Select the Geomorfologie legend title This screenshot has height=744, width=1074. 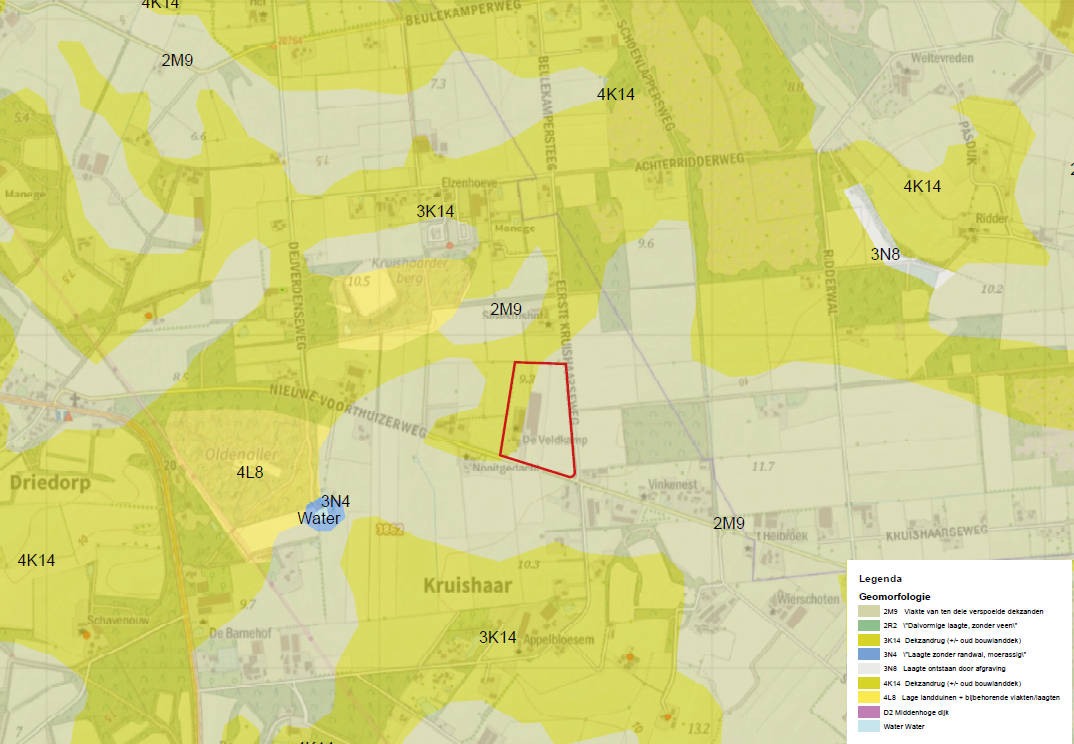tap(894, 596)
